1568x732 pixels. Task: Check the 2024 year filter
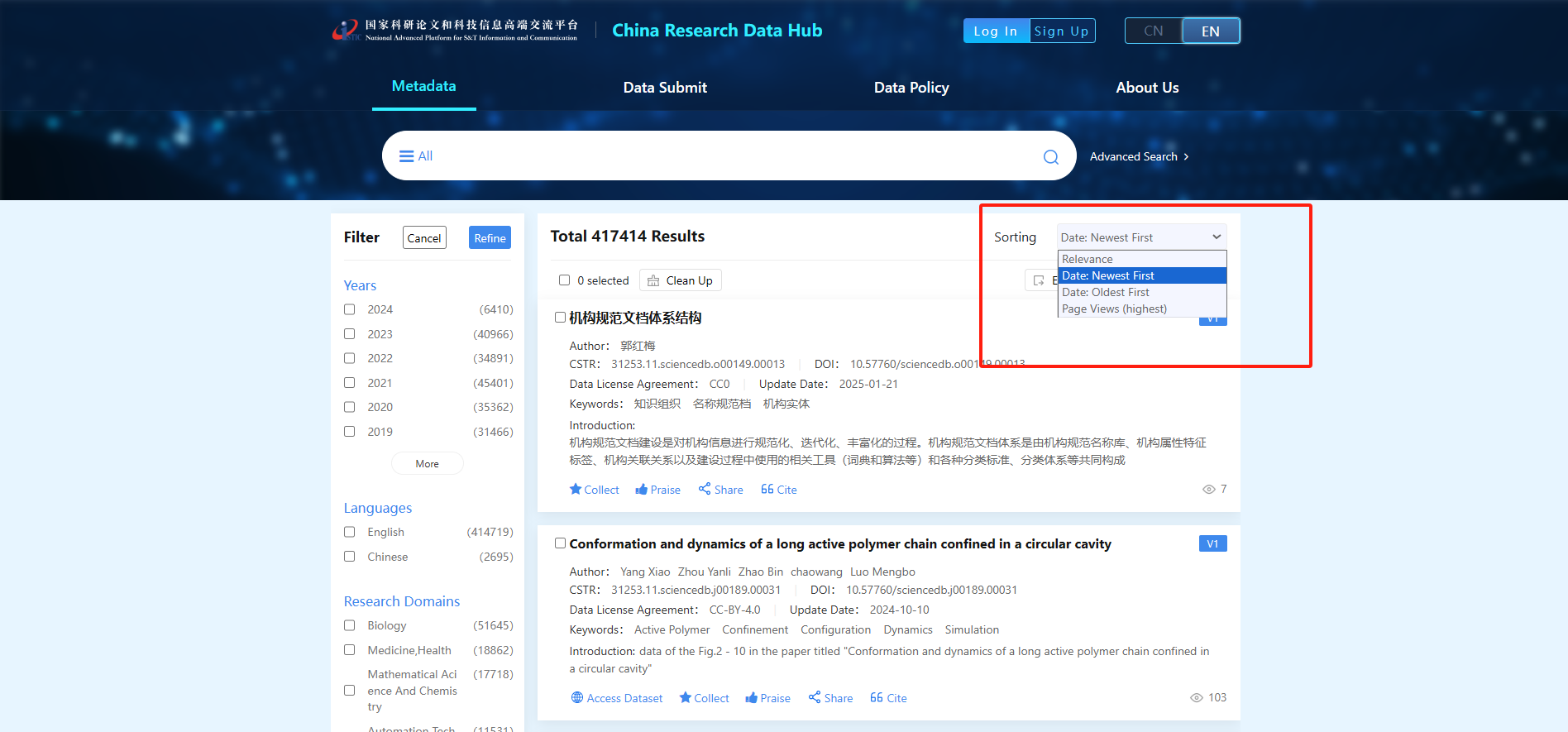[x=350, y=309]
